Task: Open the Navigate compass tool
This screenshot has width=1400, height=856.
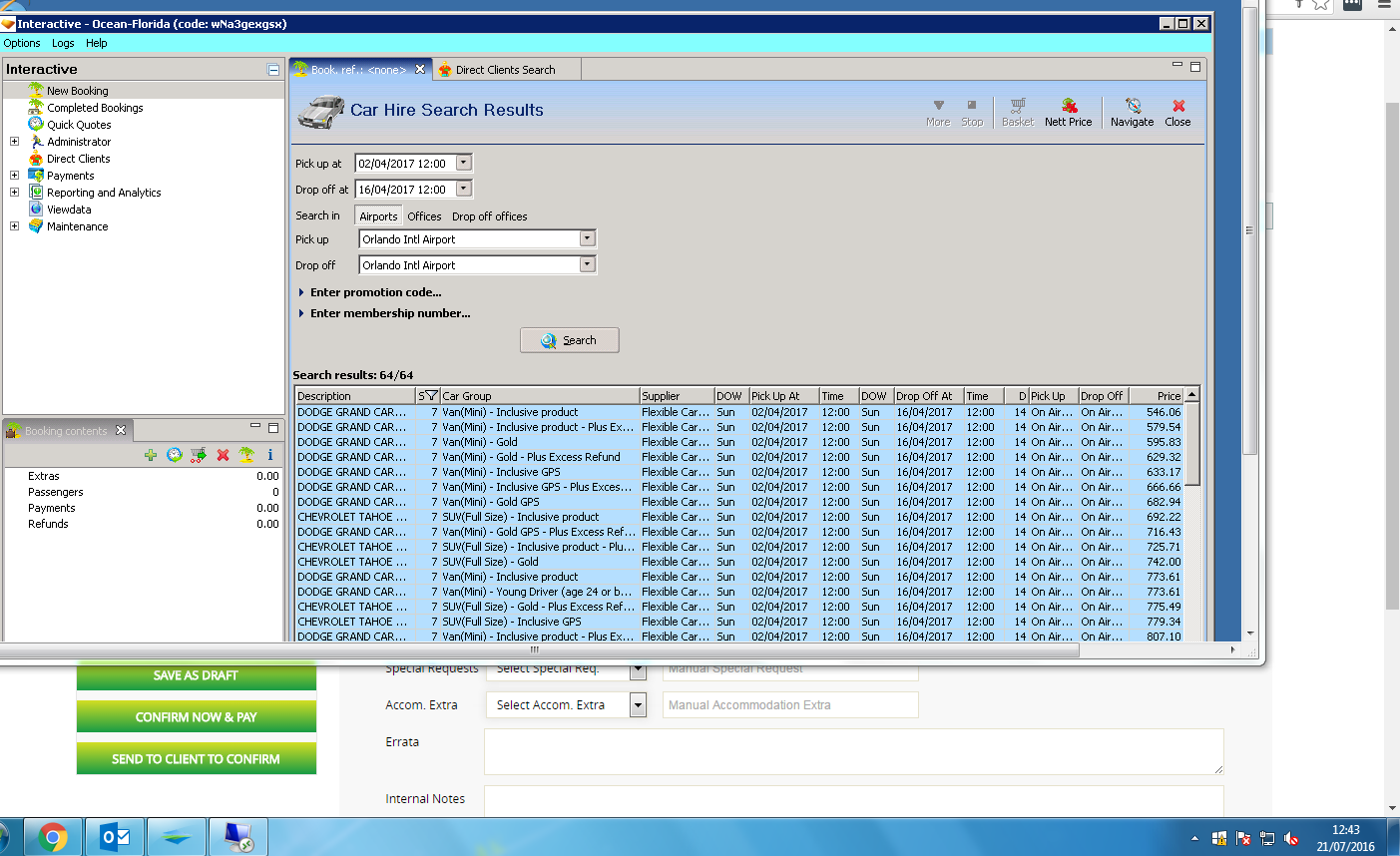Action: point(1132,112)
